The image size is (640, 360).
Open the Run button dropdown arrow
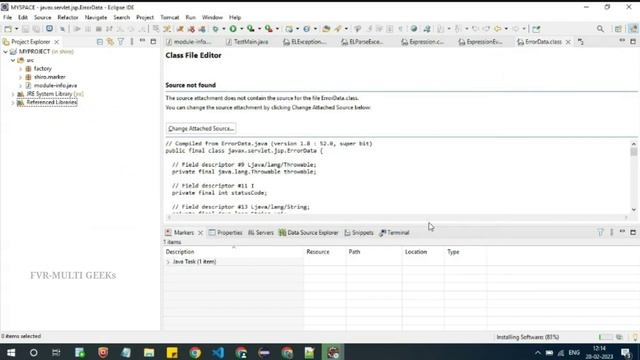pyautogui.click(x=241, y=29)
